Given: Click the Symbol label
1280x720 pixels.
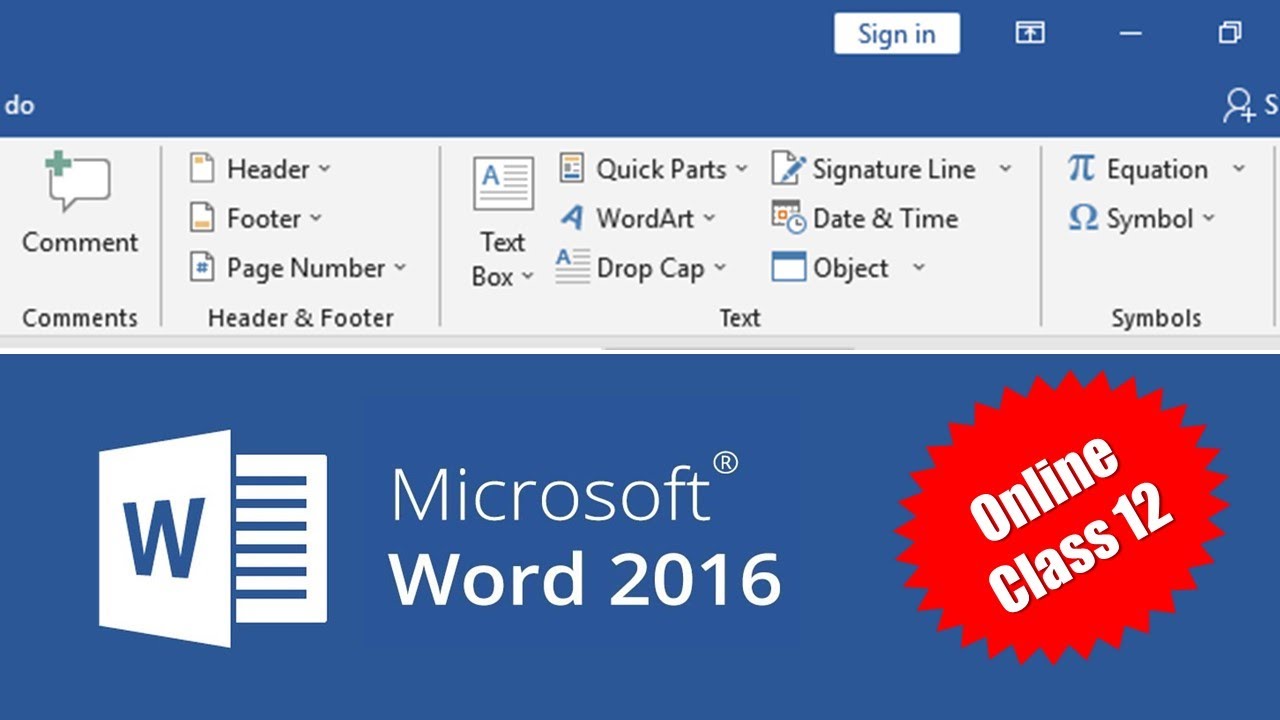Looking at the screenshot, I should (1150, 218).
